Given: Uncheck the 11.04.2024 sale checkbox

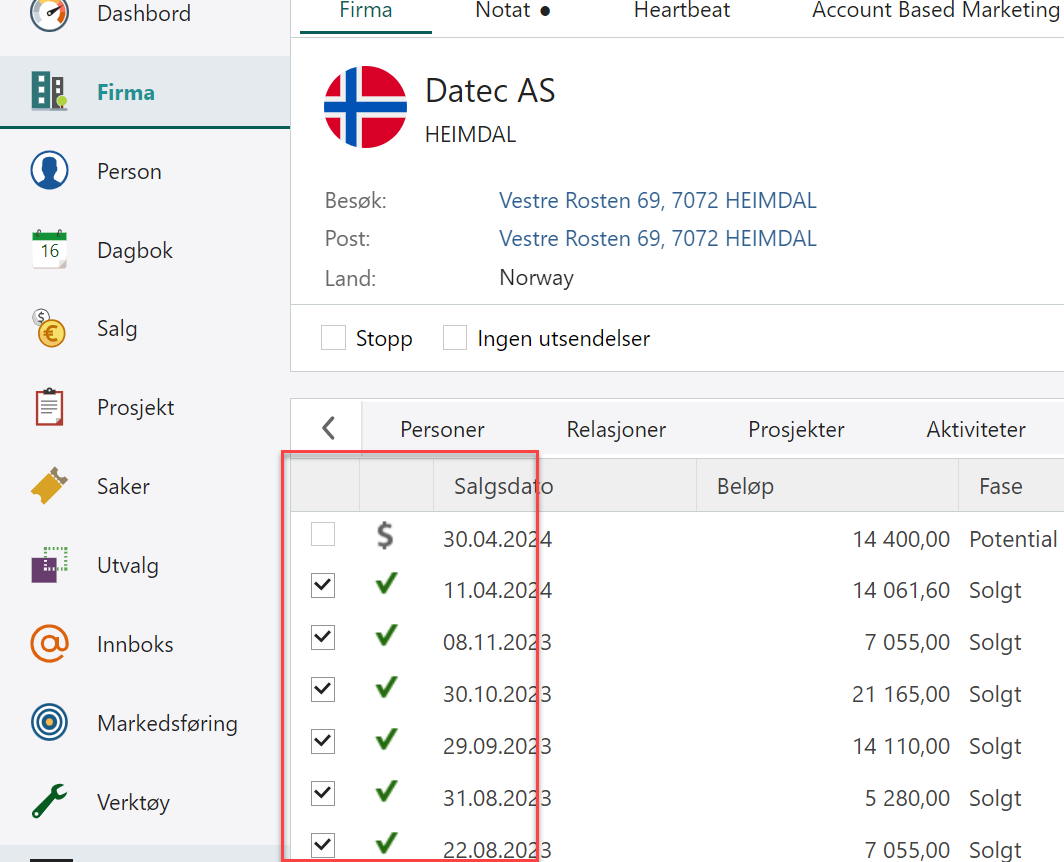Looking at the screenshot, I should tap(323, 586).
